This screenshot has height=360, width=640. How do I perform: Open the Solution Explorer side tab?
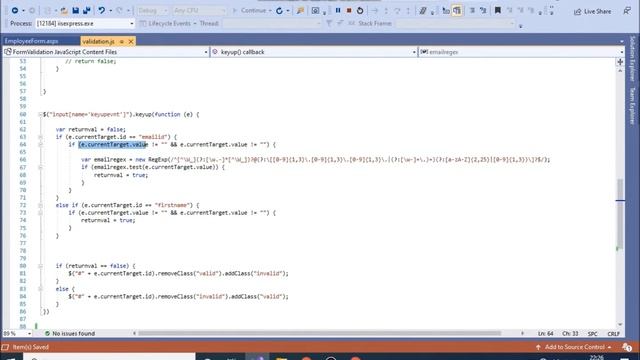633,59
